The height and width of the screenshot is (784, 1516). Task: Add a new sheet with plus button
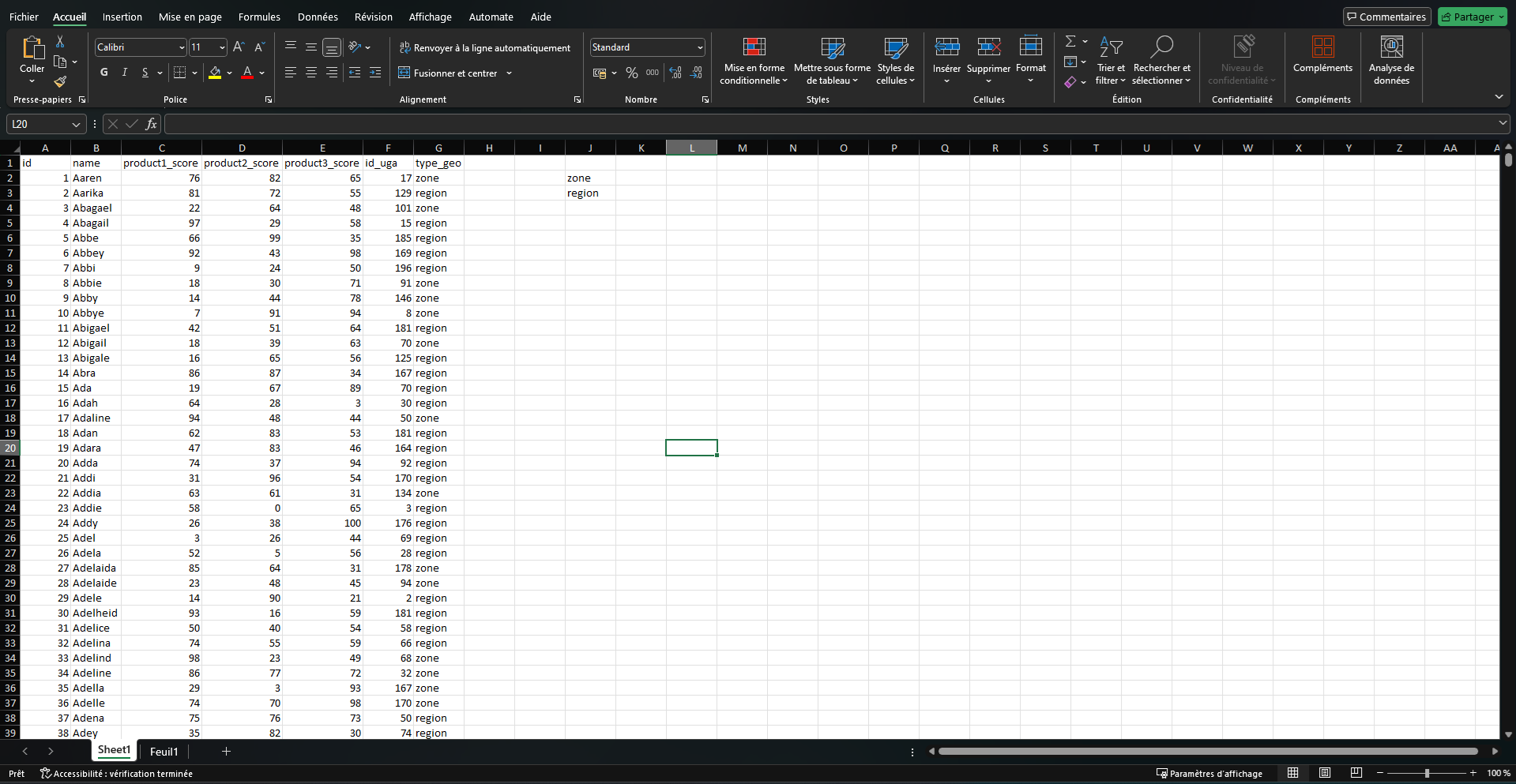click(x=226, y=752)
